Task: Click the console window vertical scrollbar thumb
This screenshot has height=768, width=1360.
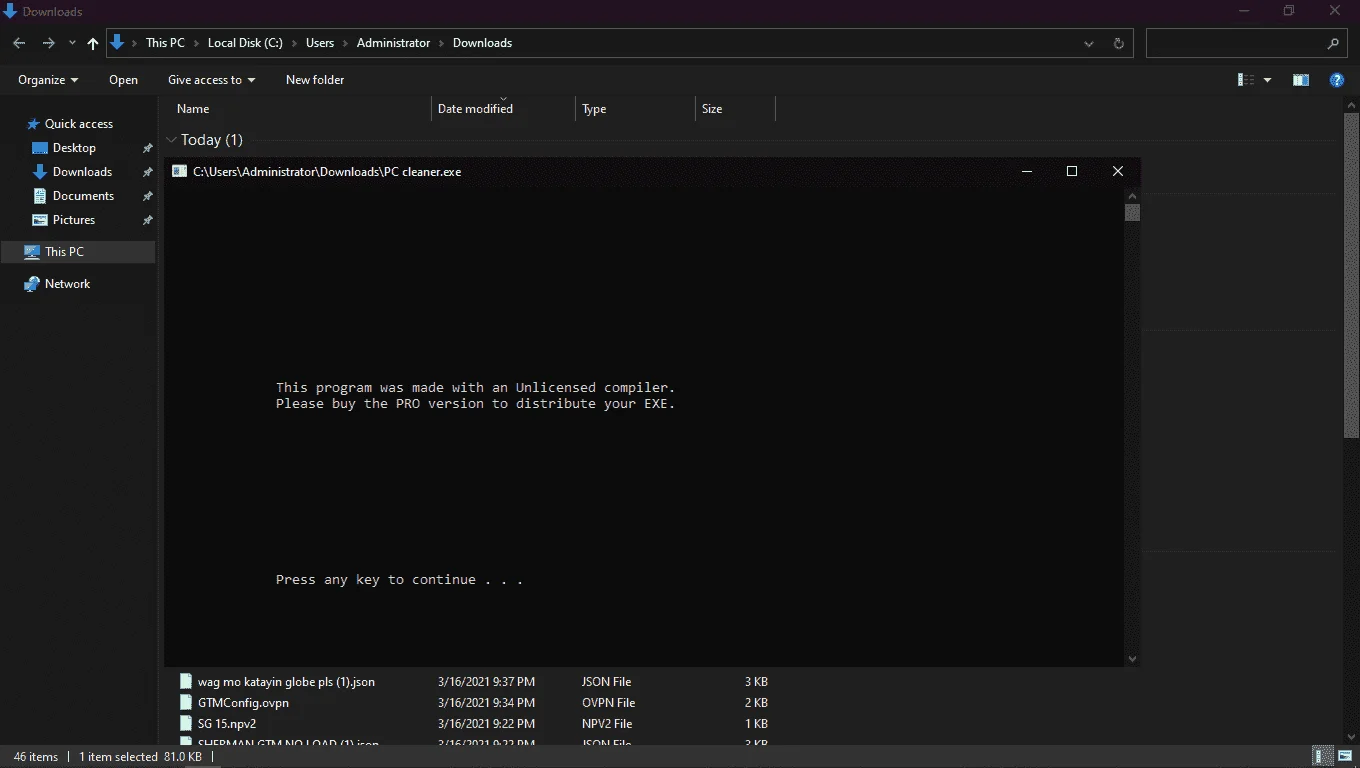Action: coord(1132,213)
